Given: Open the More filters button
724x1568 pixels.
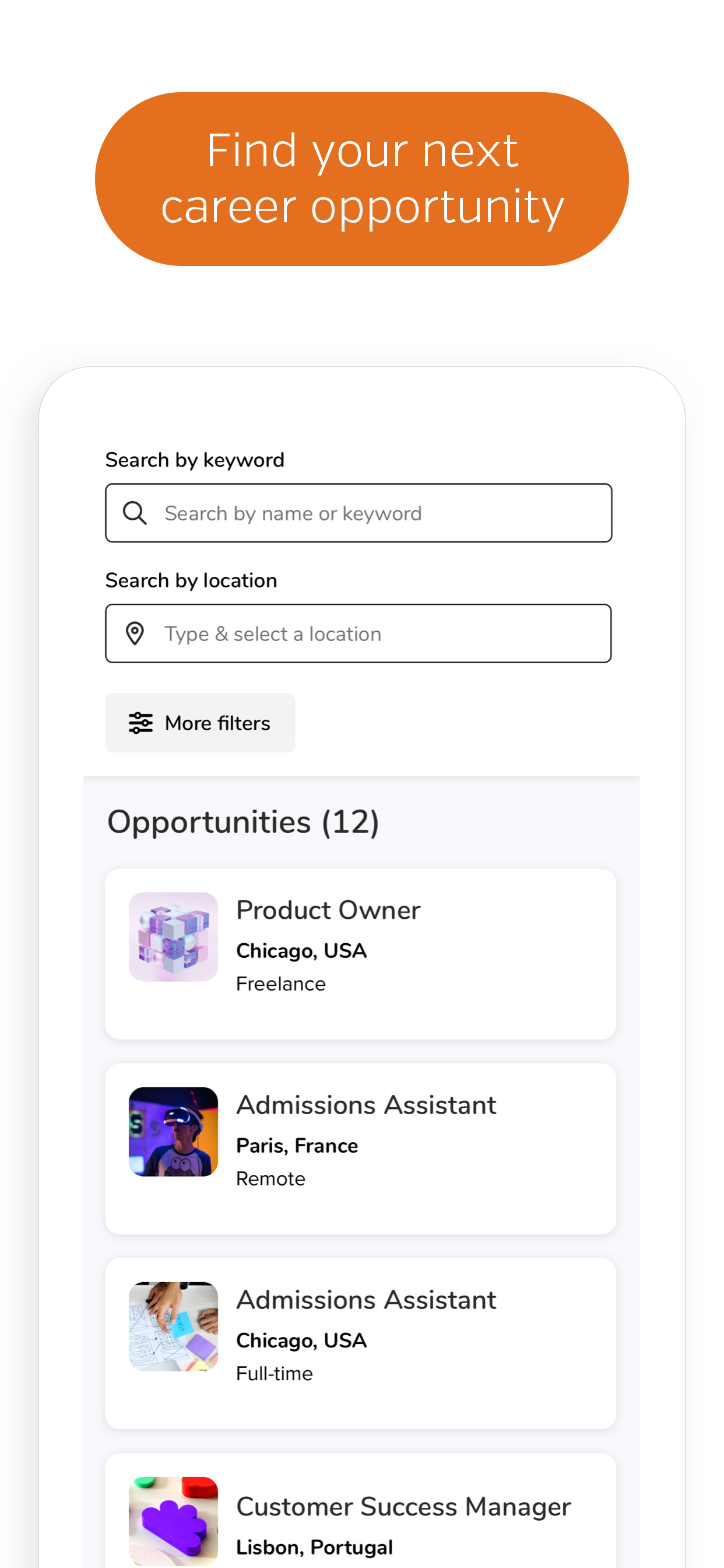Looking at the screenshot, I should tap(199, 723).
